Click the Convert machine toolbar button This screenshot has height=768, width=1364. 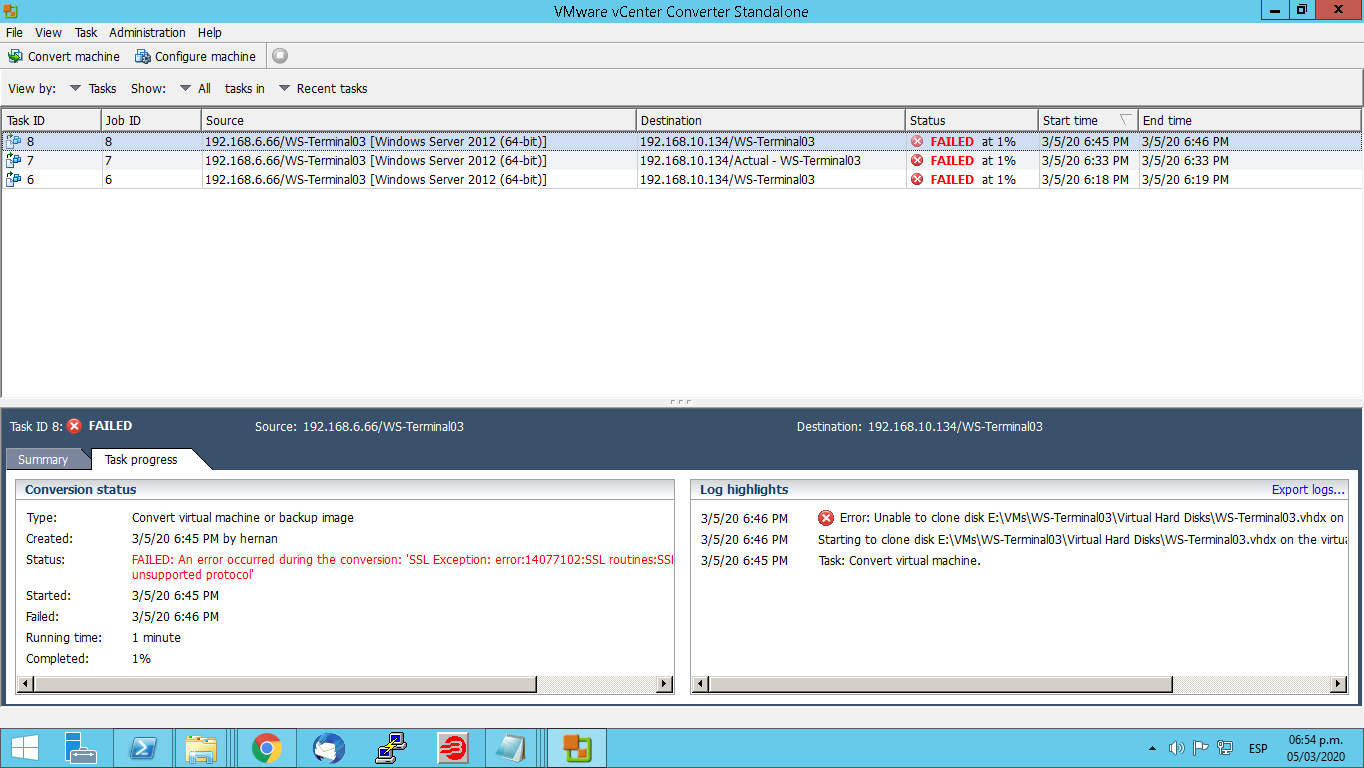63,56
